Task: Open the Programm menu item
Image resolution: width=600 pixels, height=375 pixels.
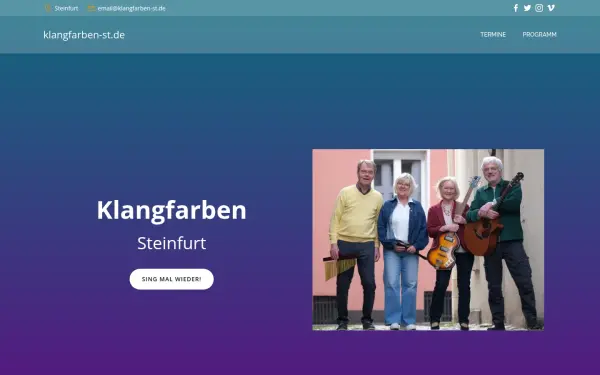Action: tap(540, 34)
